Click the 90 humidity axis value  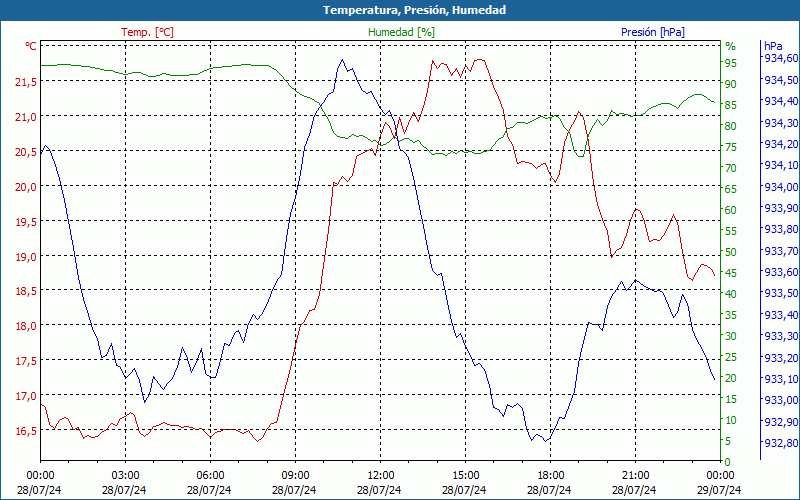(x=731, y=84)
